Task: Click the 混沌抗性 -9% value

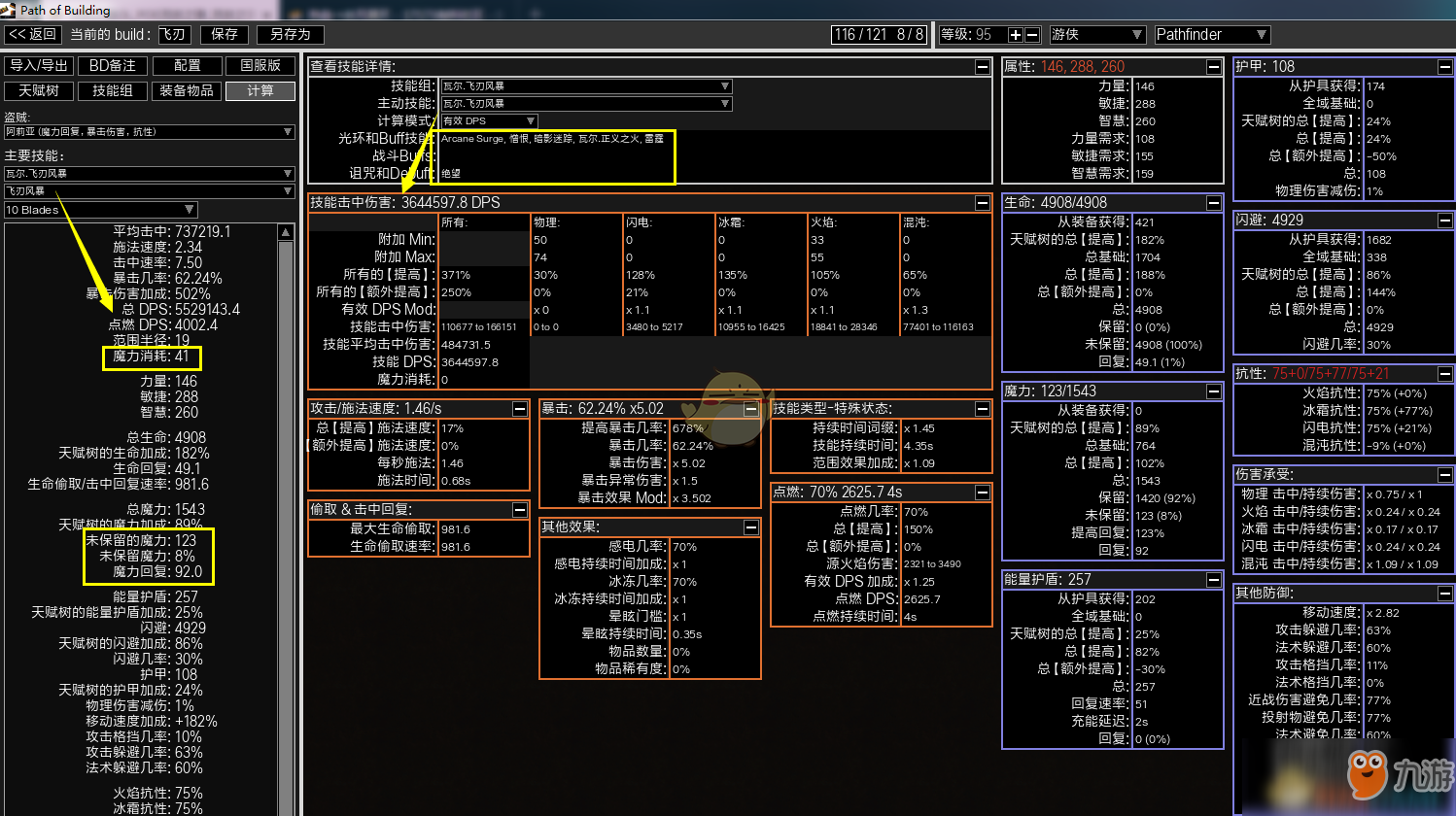Action: [1396, 446]
